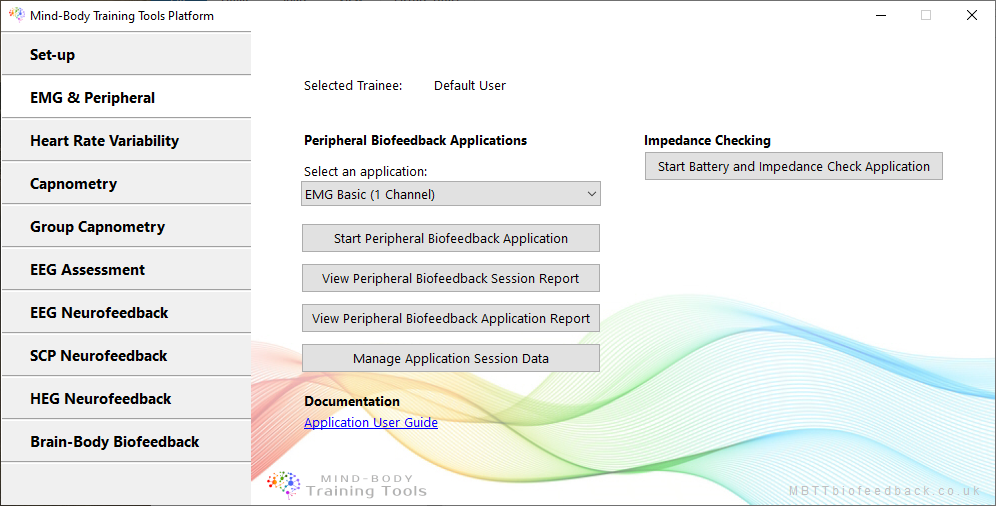The height and width of the screenshot is (506, 996).
Task: Open the Application User Guide link
Action: (x=371, y=422)
